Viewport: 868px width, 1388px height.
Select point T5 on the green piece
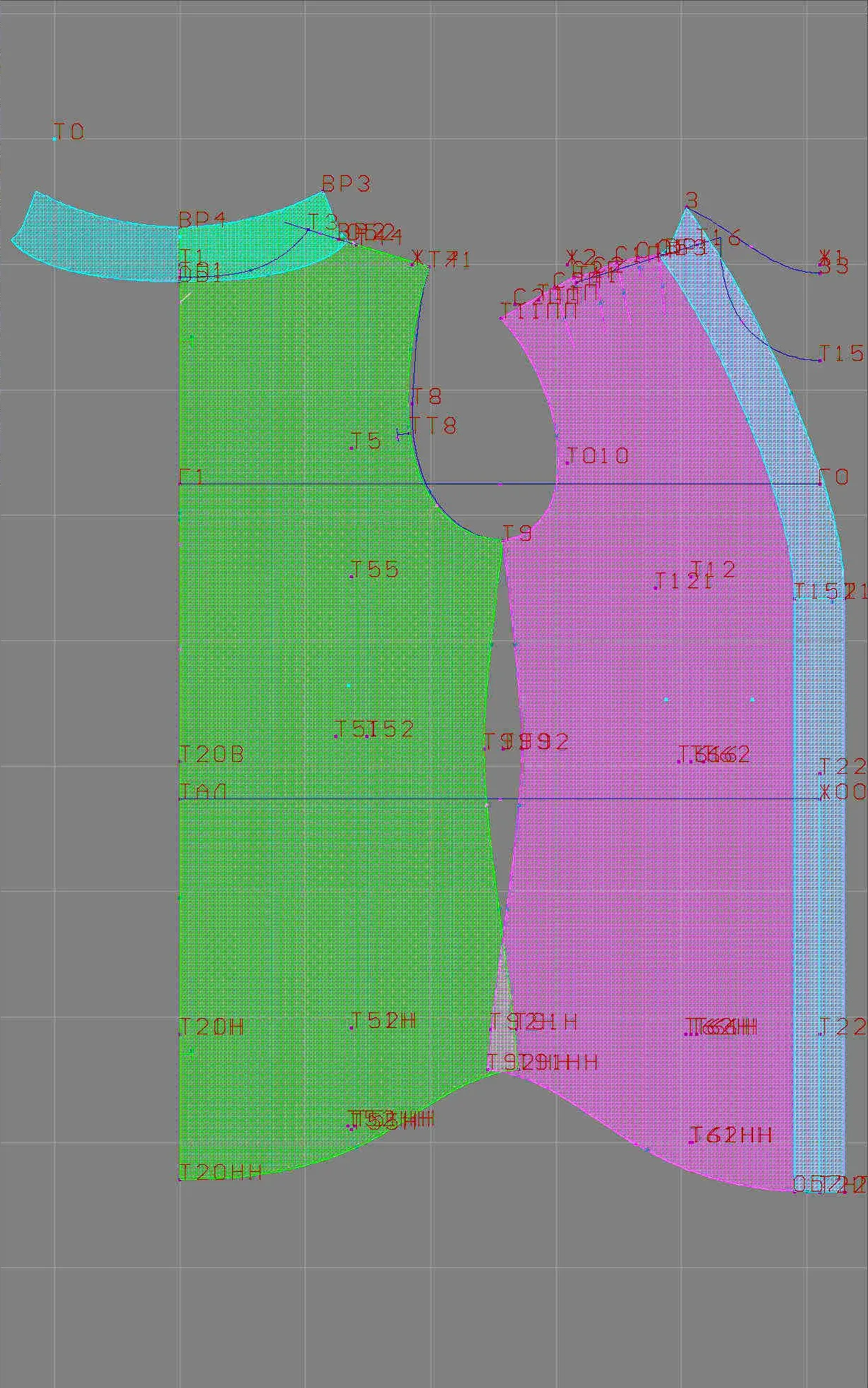pos(351,448)
